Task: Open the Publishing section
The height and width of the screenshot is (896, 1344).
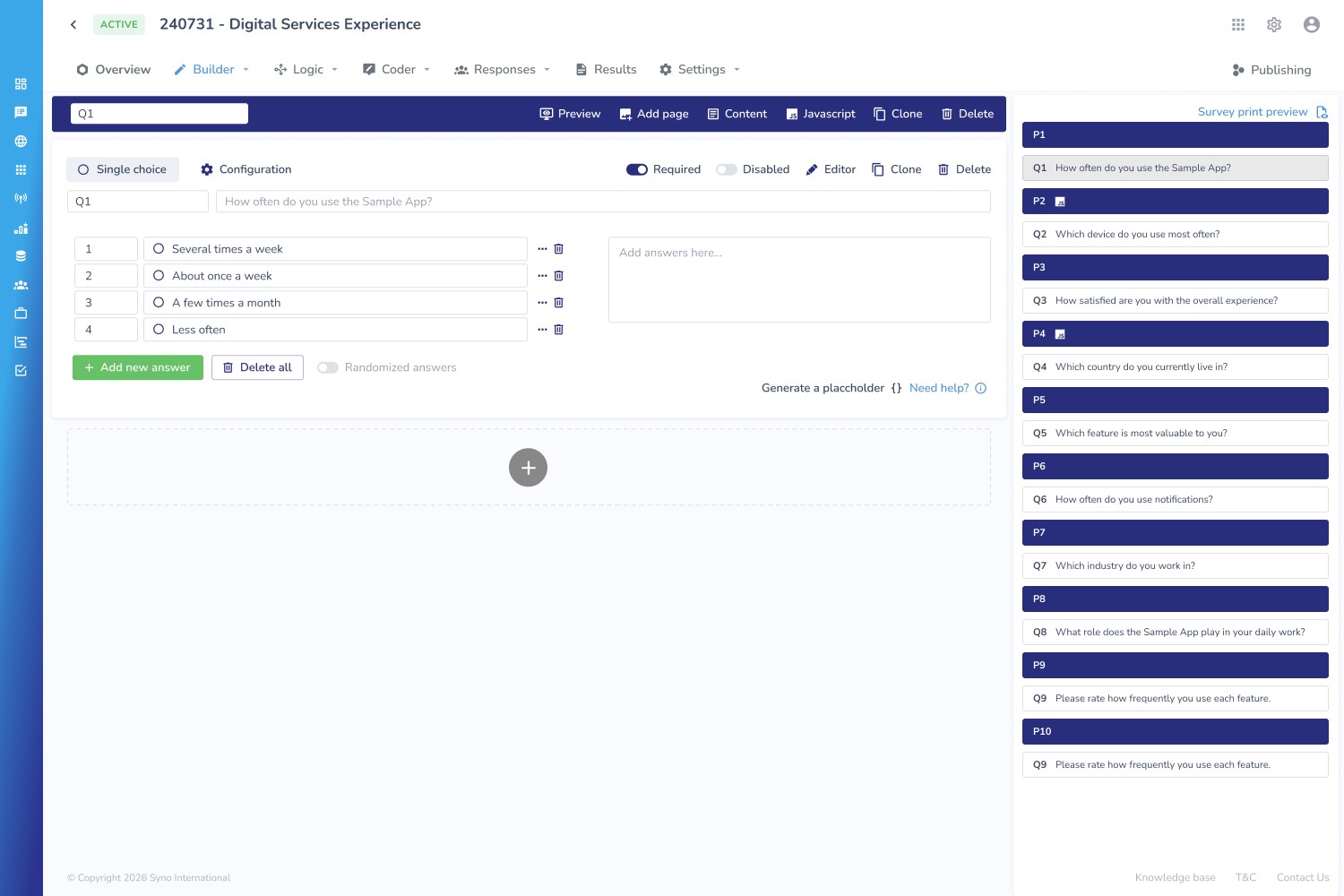Action: (1271, 70)
